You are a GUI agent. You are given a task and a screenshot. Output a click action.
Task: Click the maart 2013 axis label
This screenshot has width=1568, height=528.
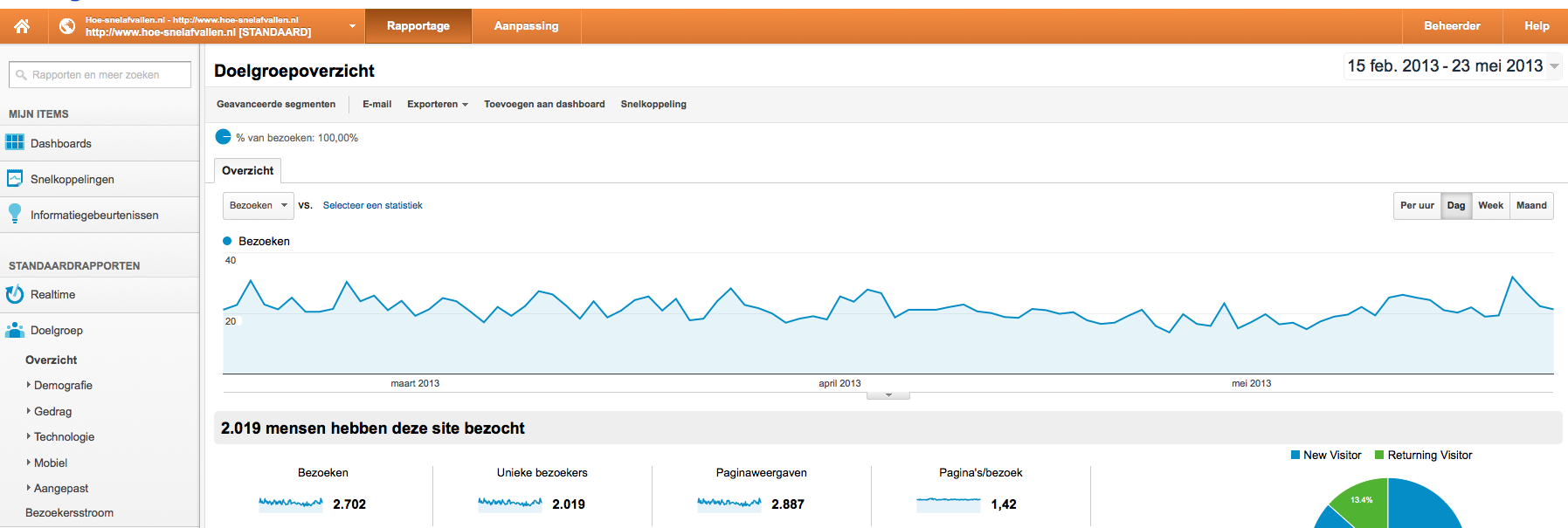415,383
